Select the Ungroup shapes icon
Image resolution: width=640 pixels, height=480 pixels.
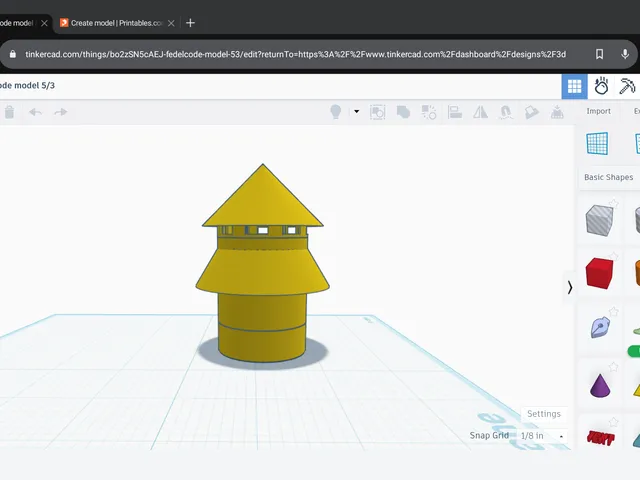(x=429, y=112)
